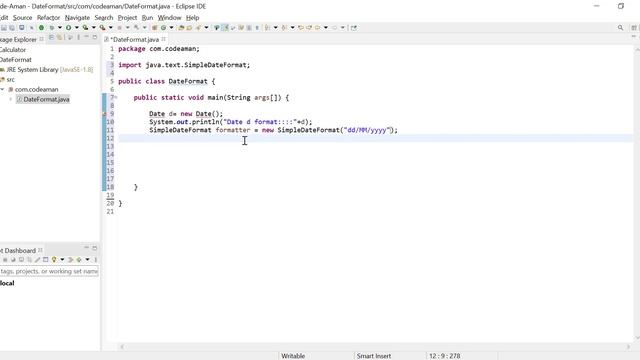The image size is (640, 360).
Task: Click the green circle launch icon
Action: click(x=41, y=28)
